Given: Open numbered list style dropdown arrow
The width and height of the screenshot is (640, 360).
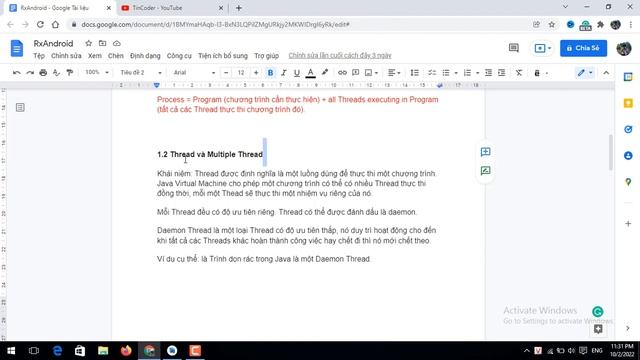Looking at the screenshot, I should tap(478, 73).
